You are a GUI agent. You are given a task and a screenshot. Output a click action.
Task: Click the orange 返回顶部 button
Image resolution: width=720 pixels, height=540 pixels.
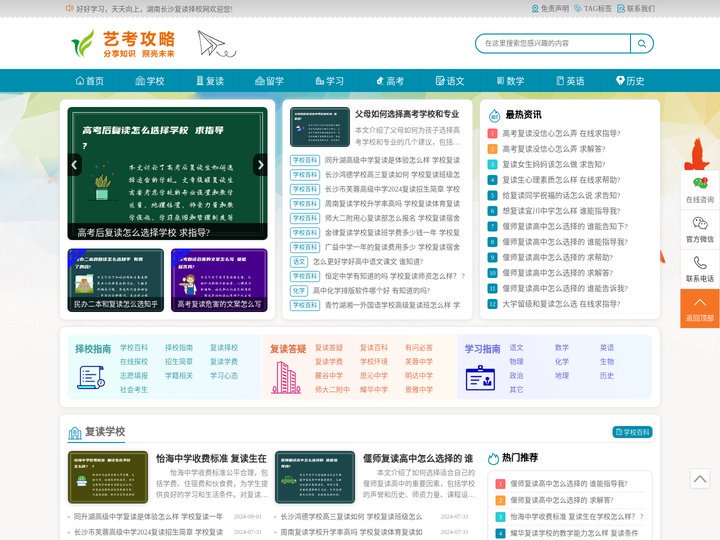tap(700, 309)
